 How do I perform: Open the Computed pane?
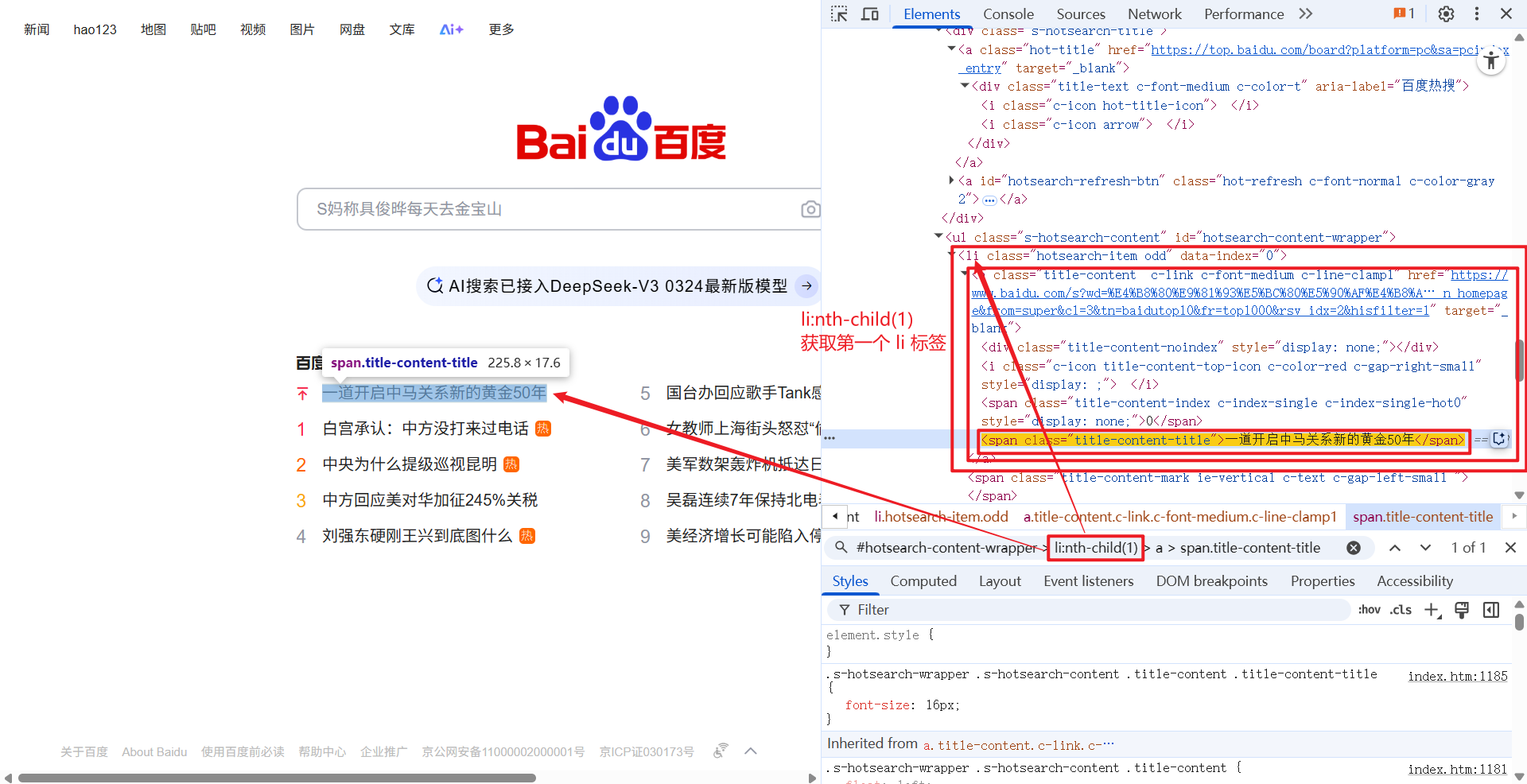click(x=923, y=581)
